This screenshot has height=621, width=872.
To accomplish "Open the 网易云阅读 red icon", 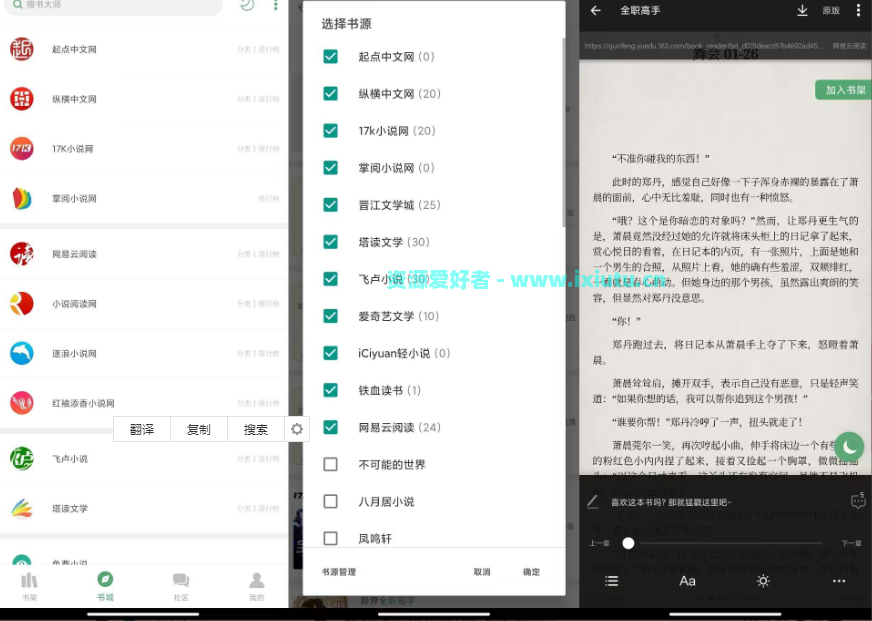I will pyautogui.click(x=22, y=254).
